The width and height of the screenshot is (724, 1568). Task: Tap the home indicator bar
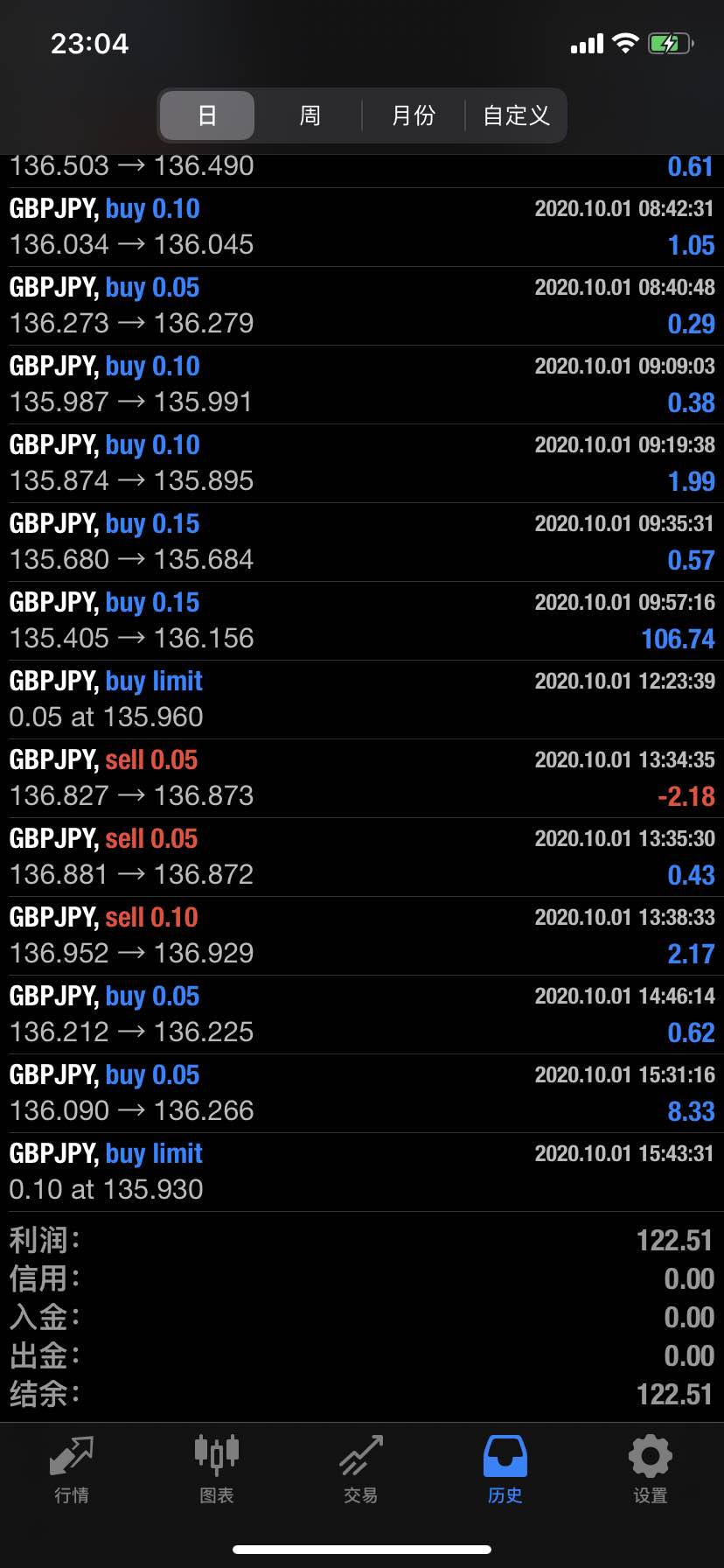point(362,1550)
